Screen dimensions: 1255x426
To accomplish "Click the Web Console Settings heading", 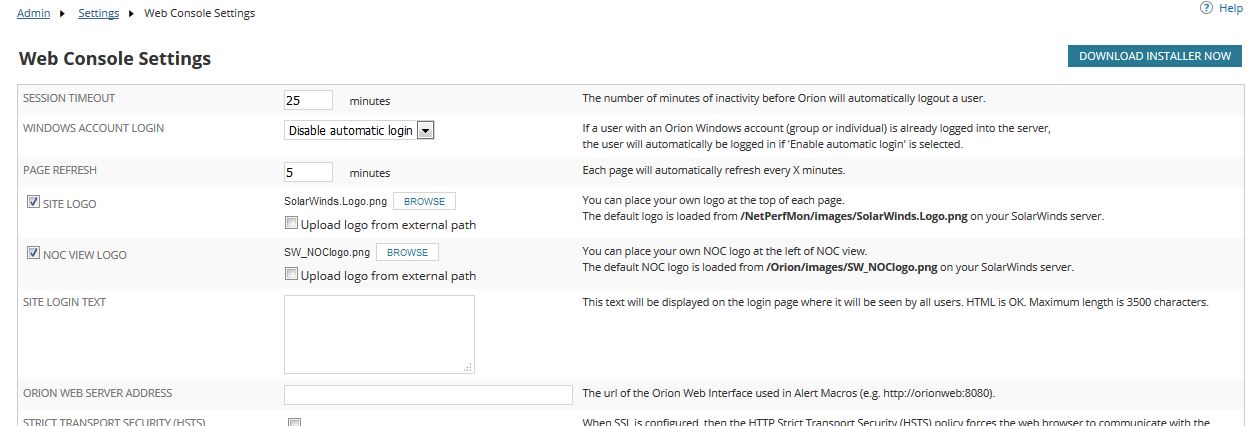I will pos(115,58).
